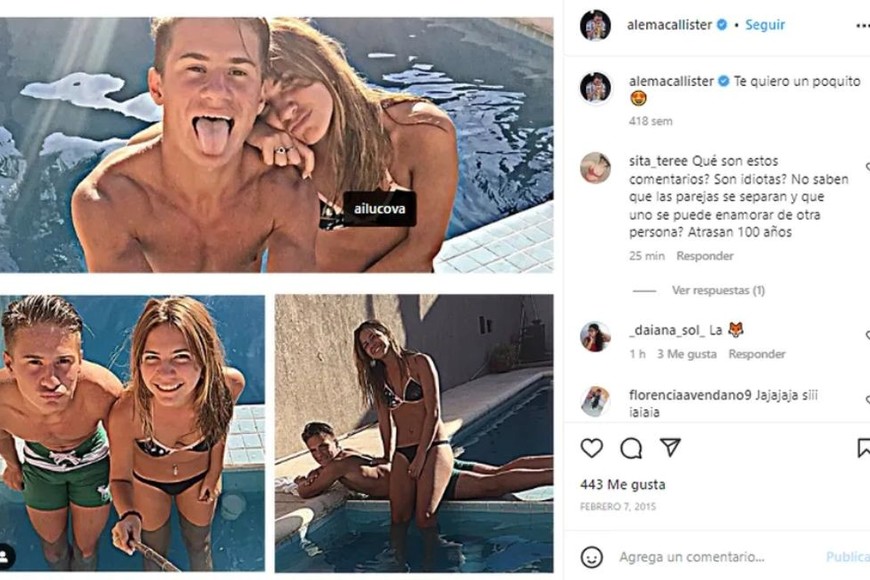
Task: Show tagged people icon on photo
Action: 8,556
